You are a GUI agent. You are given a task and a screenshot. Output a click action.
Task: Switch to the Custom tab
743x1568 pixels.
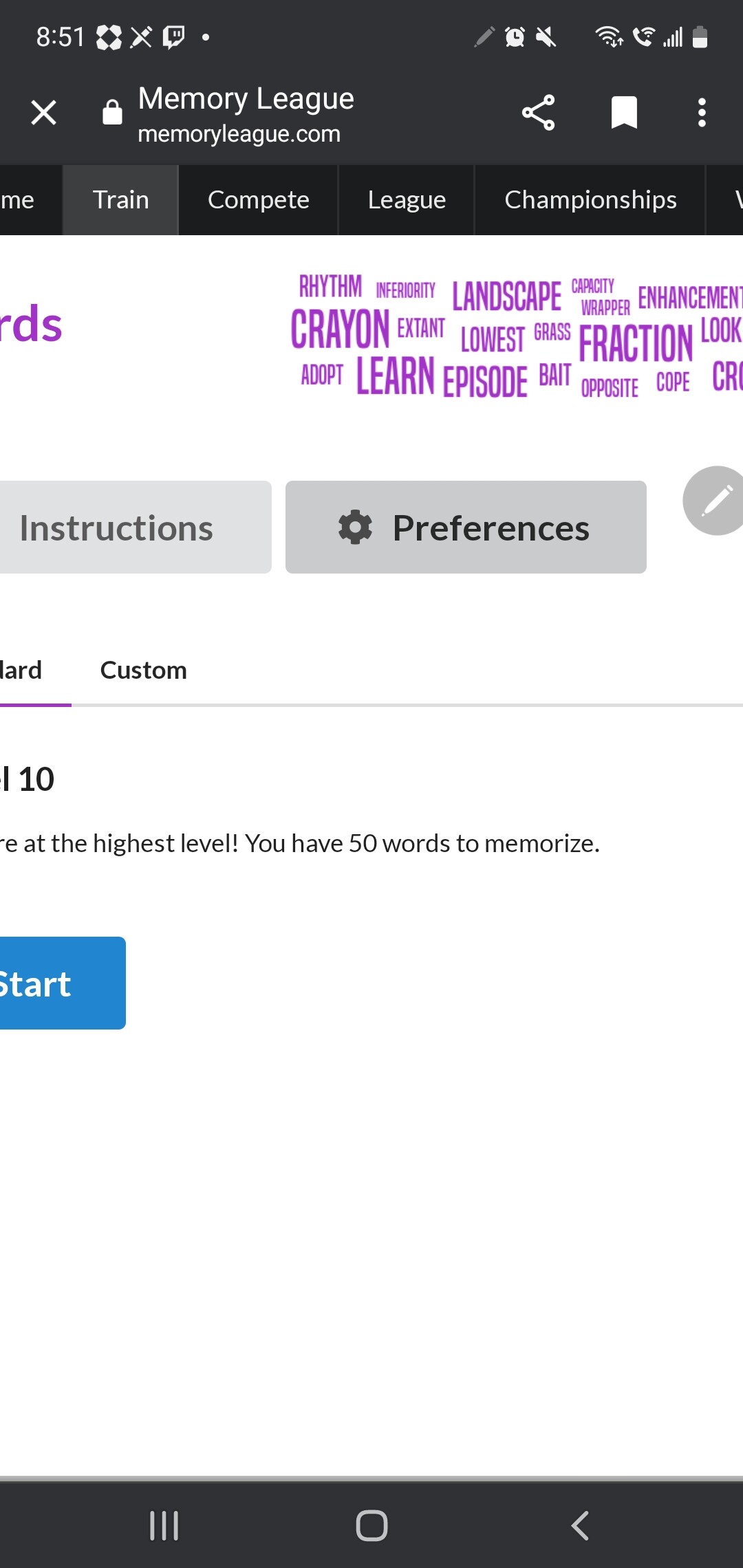[x=143, y=671]
